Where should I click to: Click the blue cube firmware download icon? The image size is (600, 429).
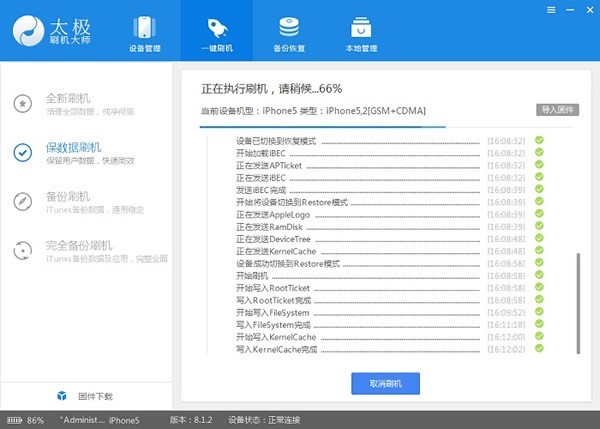62,396
